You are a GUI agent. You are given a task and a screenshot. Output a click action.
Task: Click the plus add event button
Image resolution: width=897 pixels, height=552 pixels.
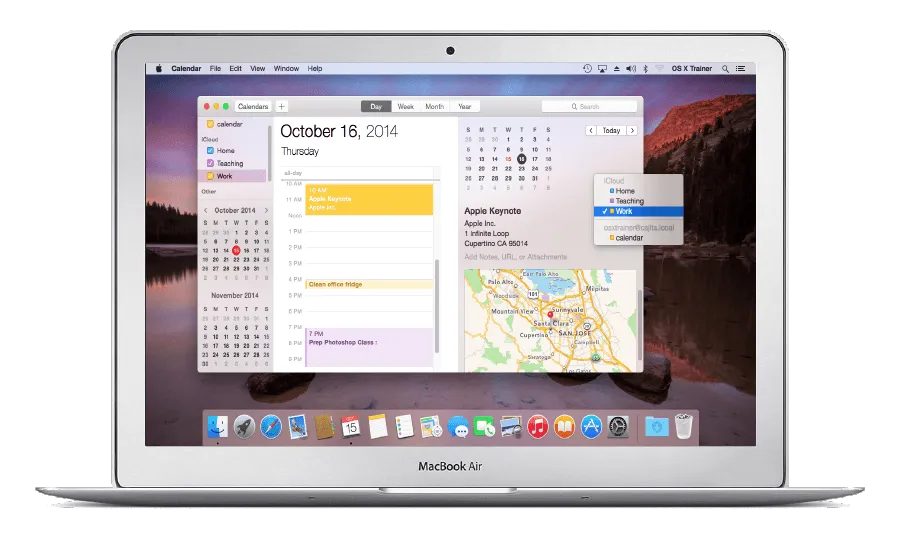[281, 106]
